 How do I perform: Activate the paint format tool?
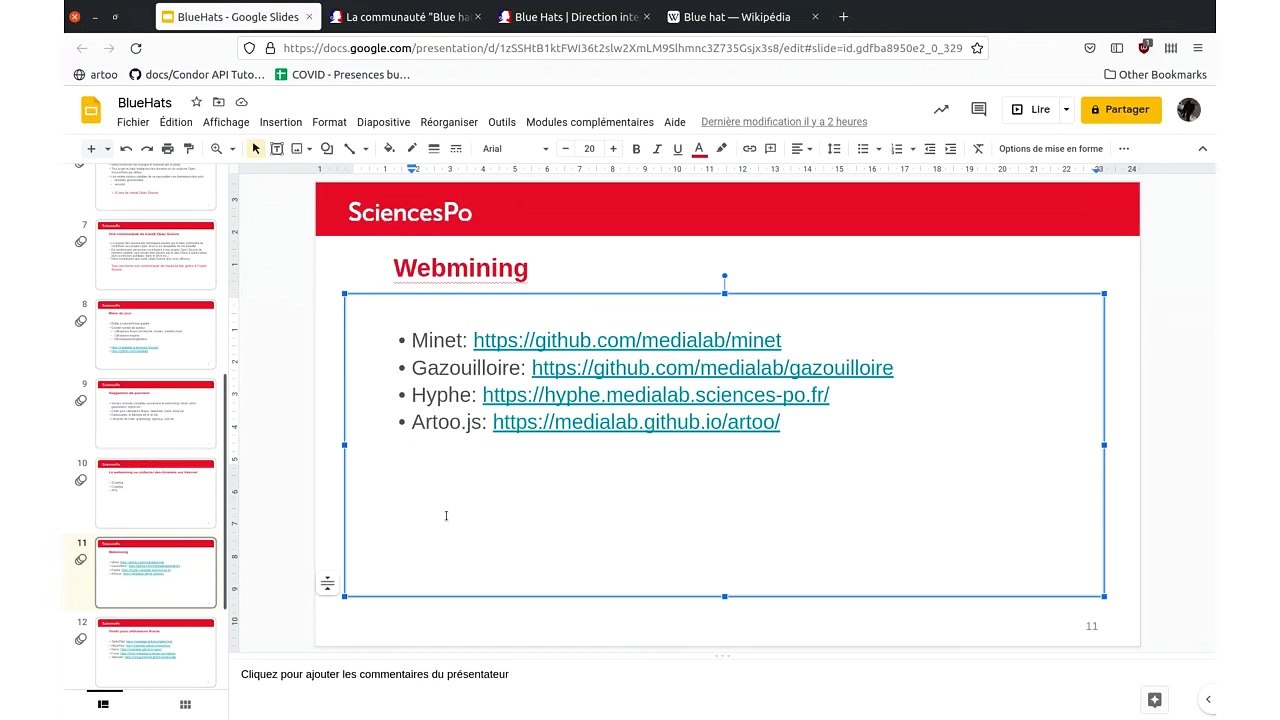[189, 149]
